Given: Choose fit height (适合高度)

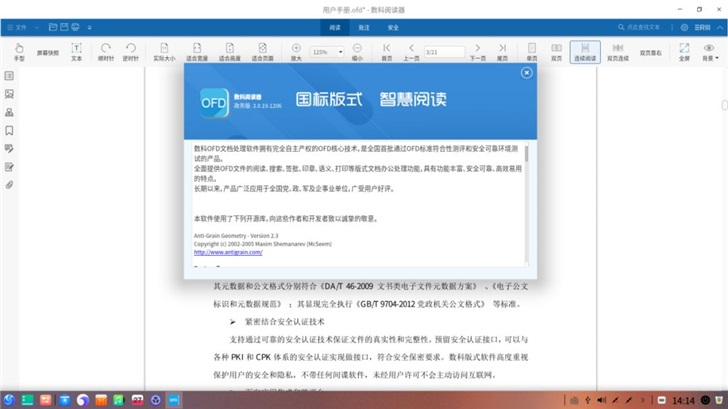Looking at the screenshot, I should (x=230, y=52).
